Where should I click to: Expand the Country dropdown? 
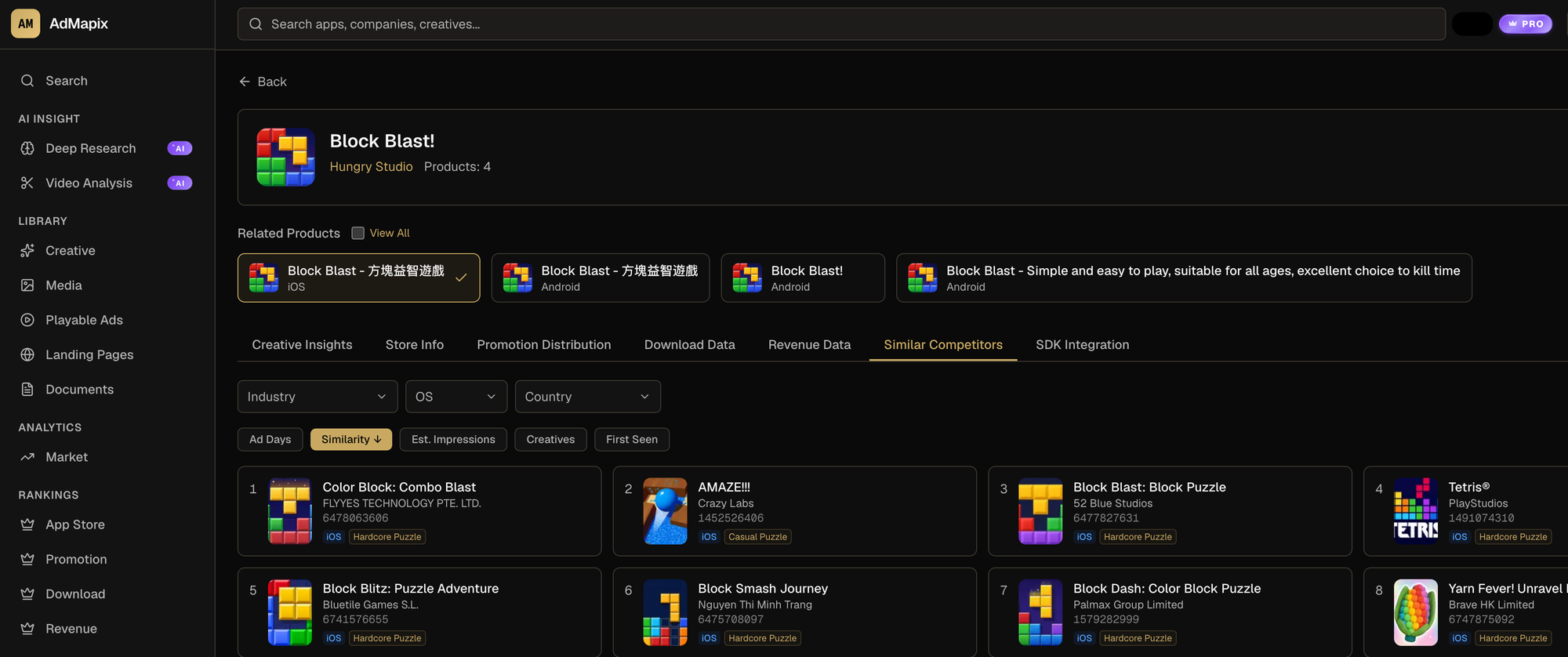click(x=587, y=397)
